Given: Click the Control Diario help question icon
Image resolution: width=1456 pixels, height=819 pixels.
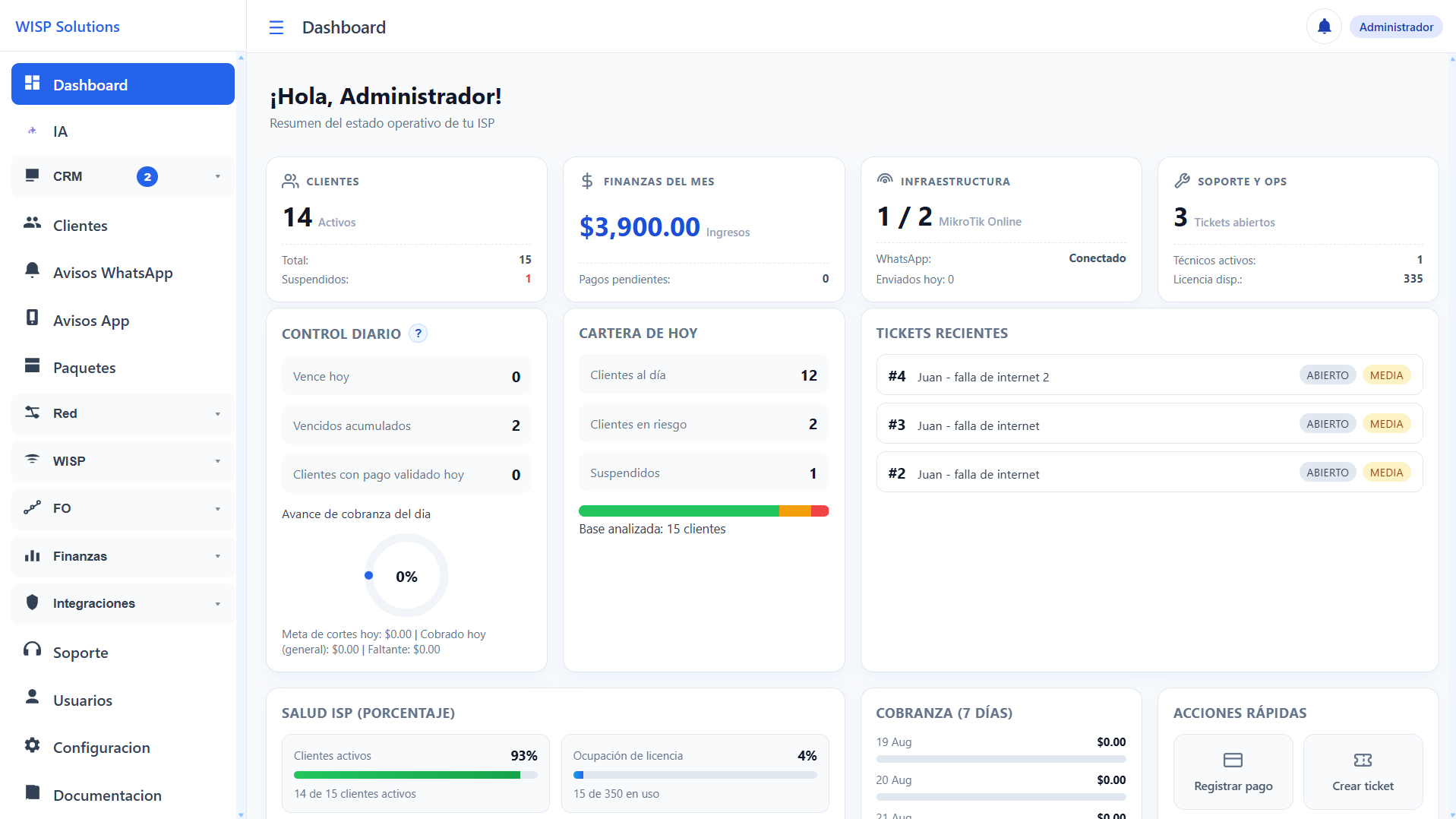Looking at the screenshot, I should [x=418, y=334].
